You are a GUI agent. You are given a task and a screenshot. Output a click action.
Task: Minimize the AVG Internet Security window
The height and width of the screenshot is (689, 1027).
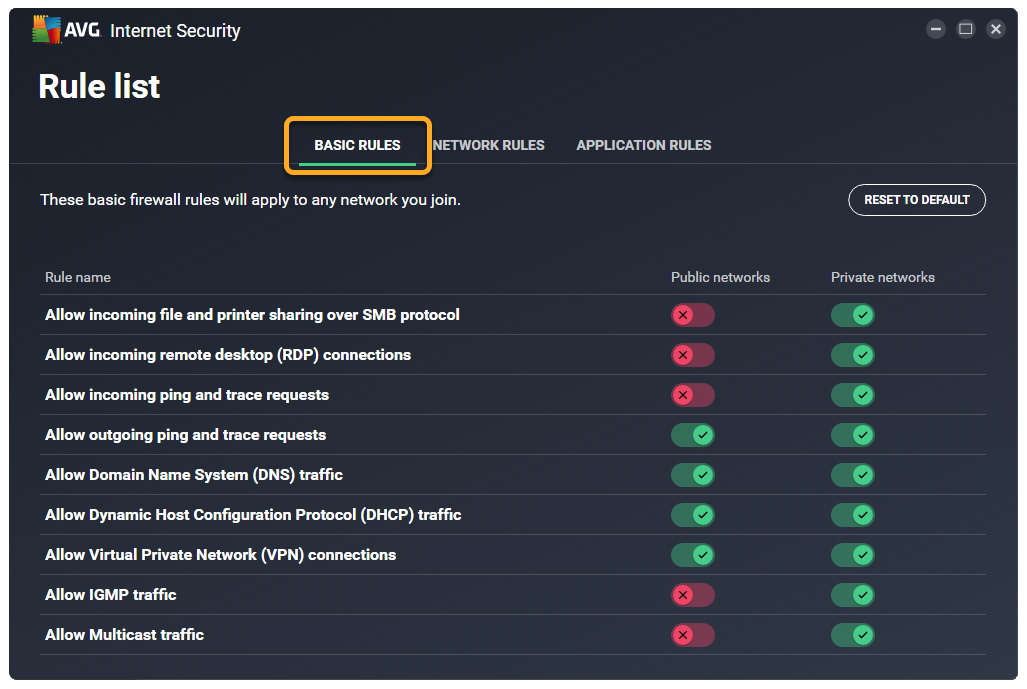coord(936,29)
